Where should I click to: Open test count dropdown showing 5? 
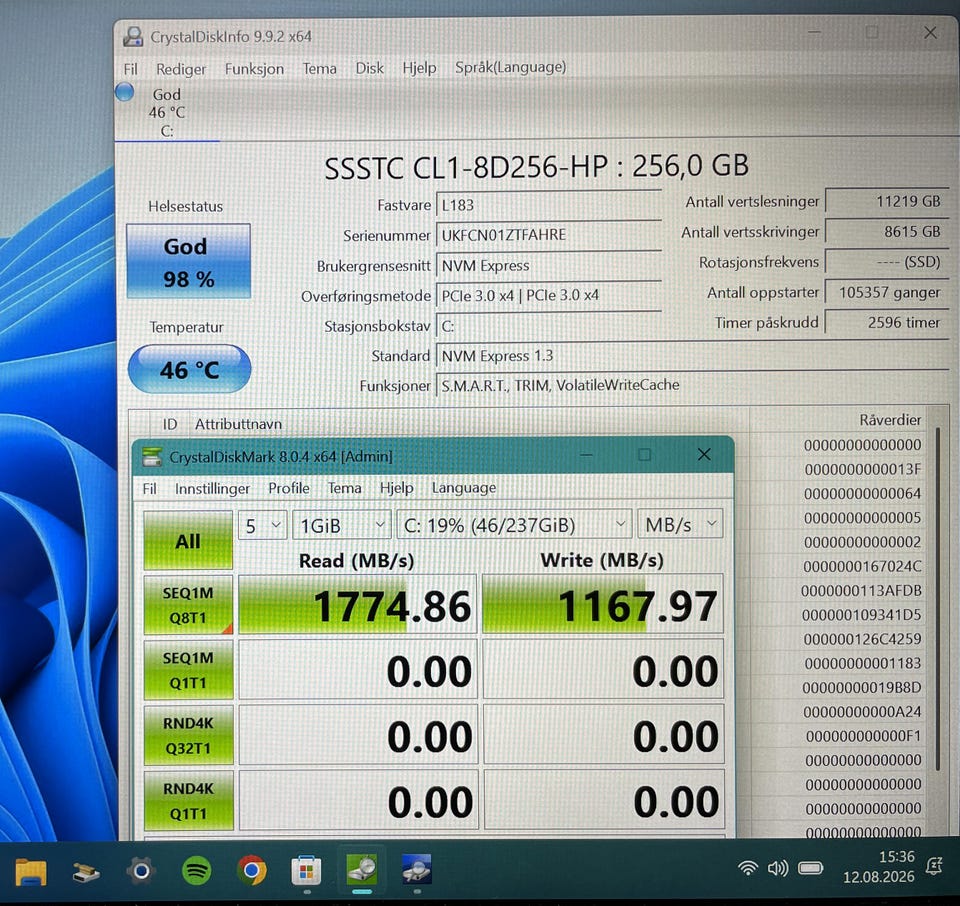pyautogui.click(x=262, y=526)
